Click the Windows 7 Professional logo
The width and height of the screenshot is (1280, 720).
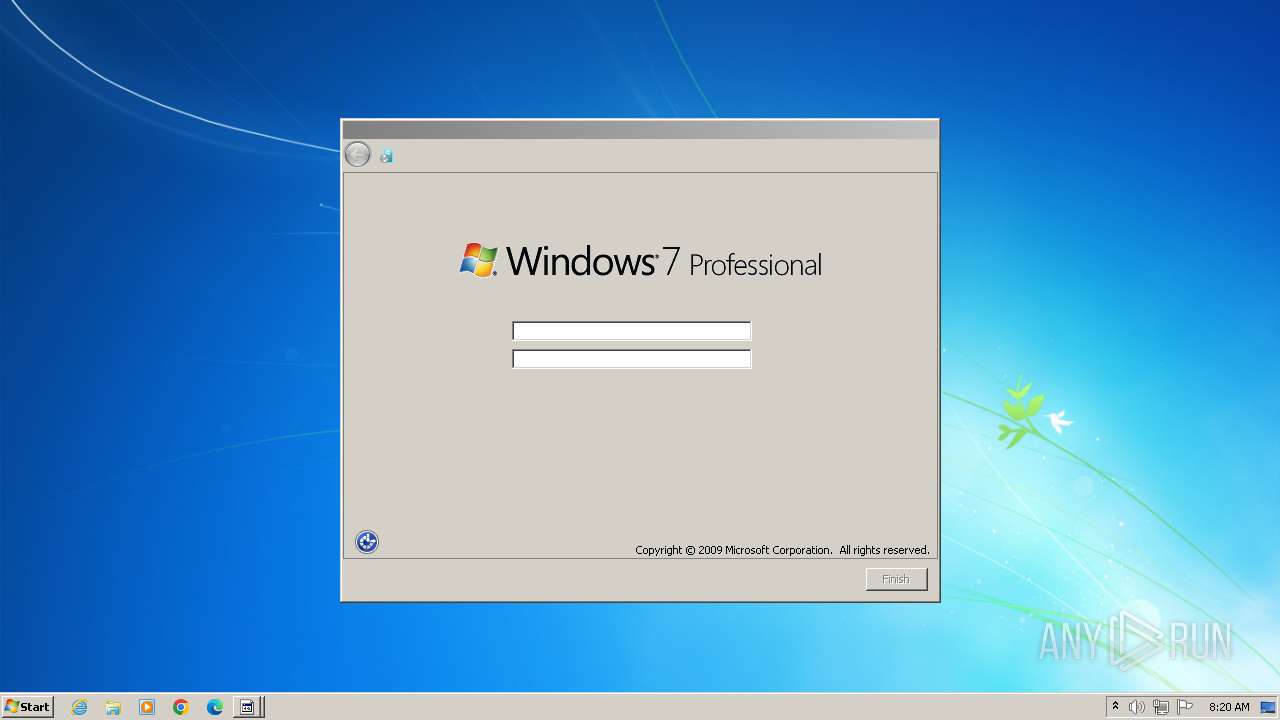(x=640, y=261)
